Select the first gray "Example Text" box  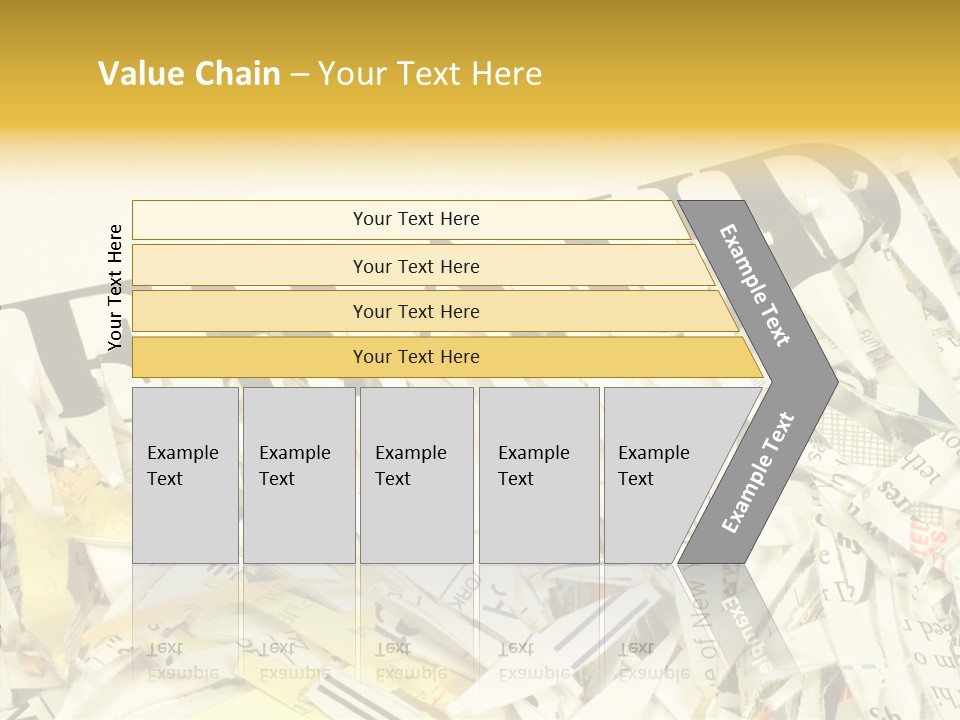coord(185,474)
